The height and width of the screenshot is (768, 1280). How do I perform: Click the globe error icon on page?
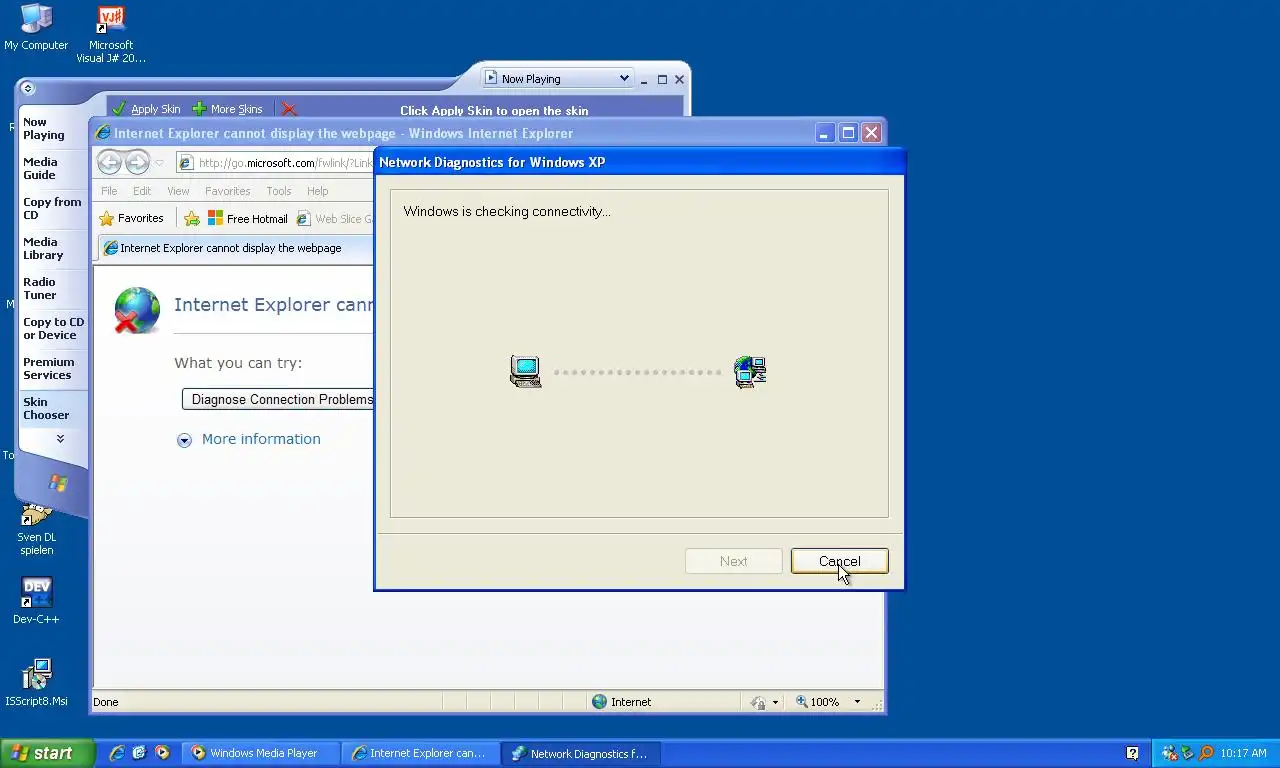coord(137,310)
